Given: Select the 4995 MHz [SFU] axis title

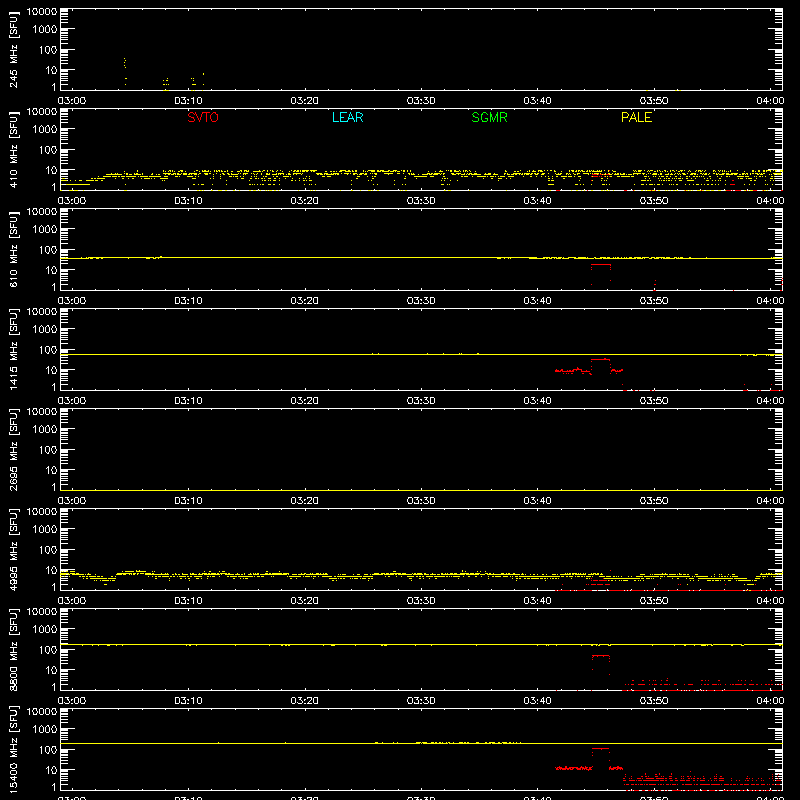Looking at the screenshot, I should [x=13, y=549].
